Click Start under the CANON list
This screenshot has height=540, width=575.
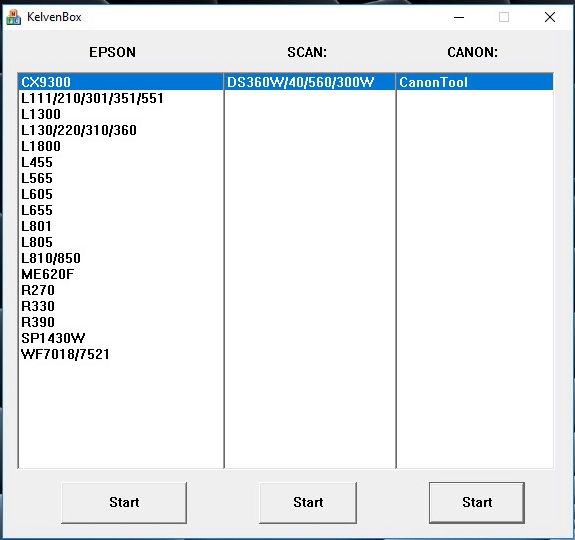coord(477,503)
